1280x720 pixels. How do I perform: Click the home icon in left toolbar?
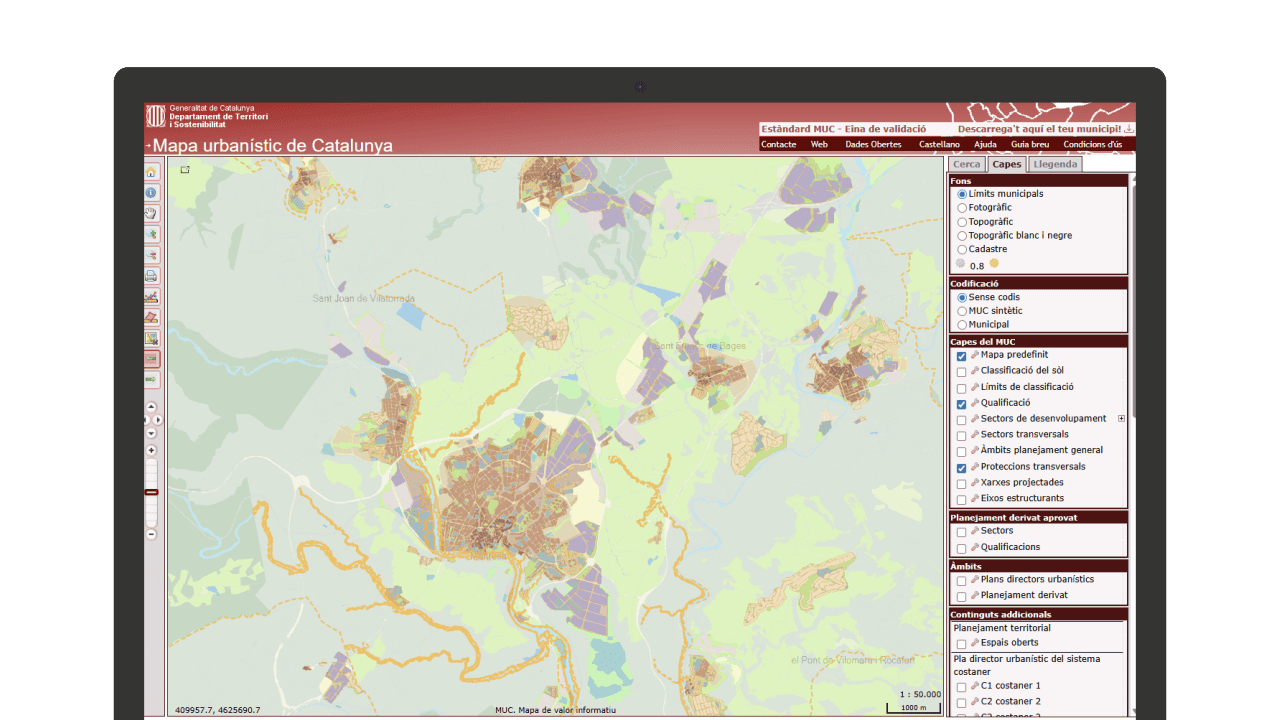click(151, 172)
